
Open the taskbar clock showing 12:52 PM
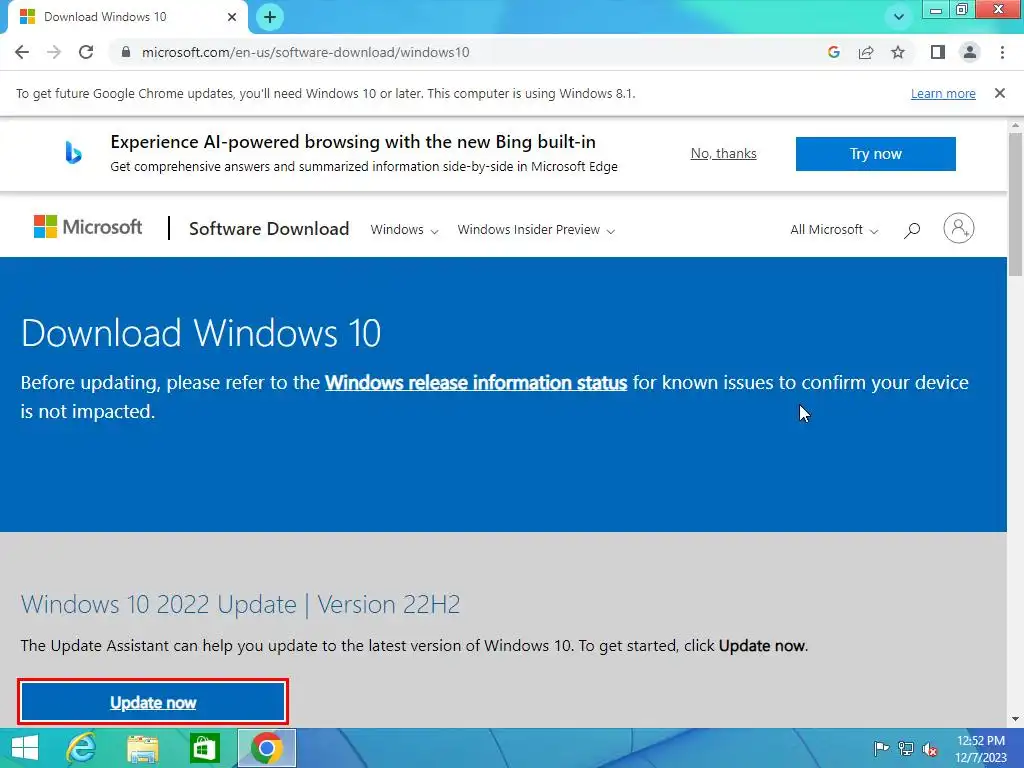pos(981,749)
